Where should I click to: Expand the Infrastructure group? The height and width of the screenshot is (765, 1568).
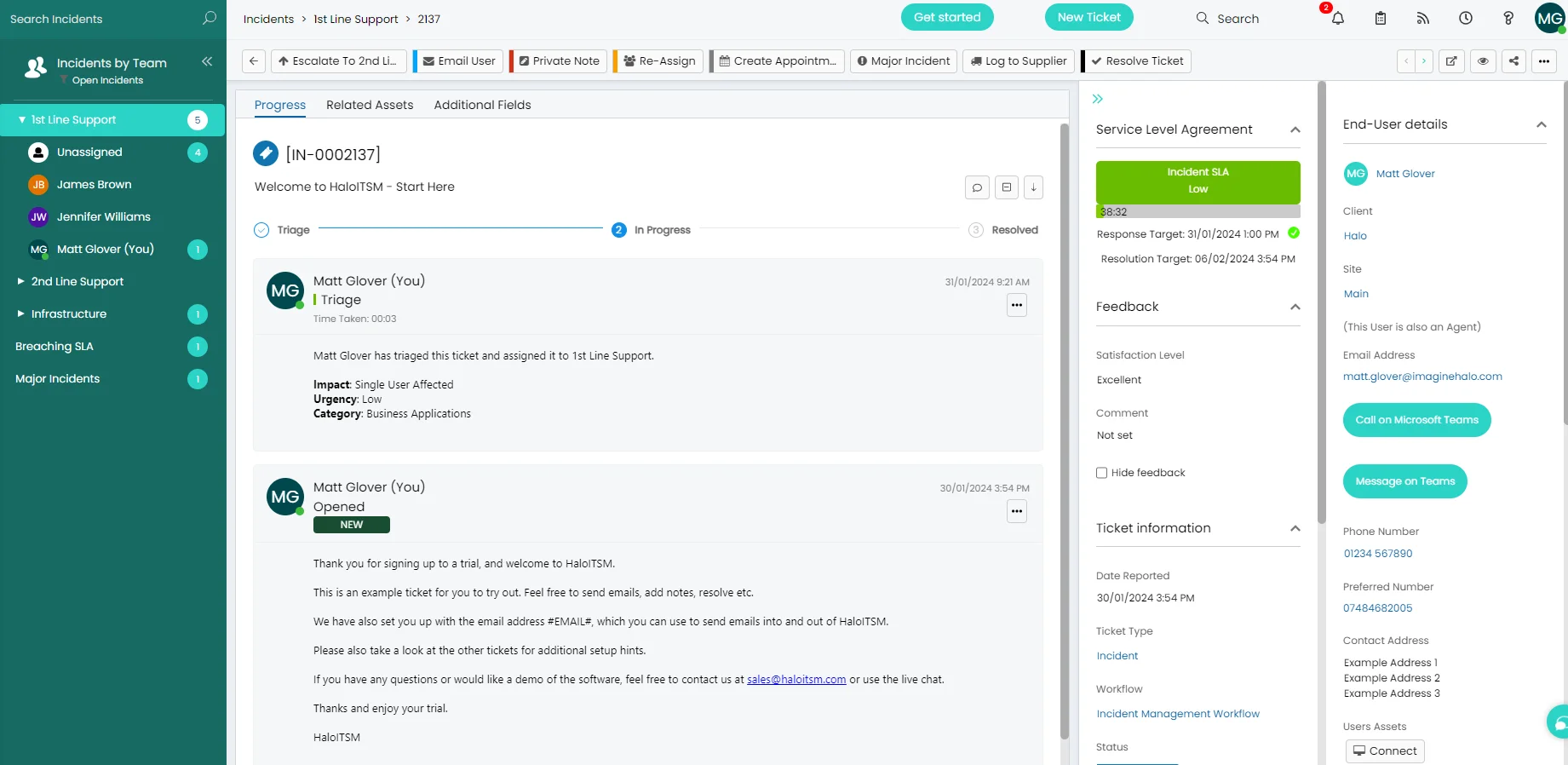pyautogui.click(x=21, y=313)
